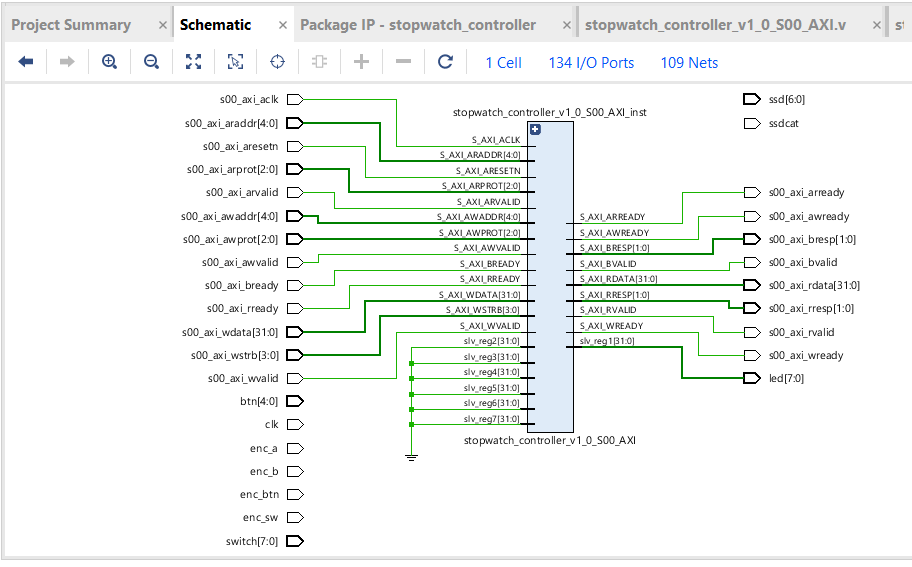The height and width of the screenshot is (567, 912).
Task: Expand the stopwatch_controller_v1_0_S00_AXI_inst block
Action: click(x=535, y=129)
